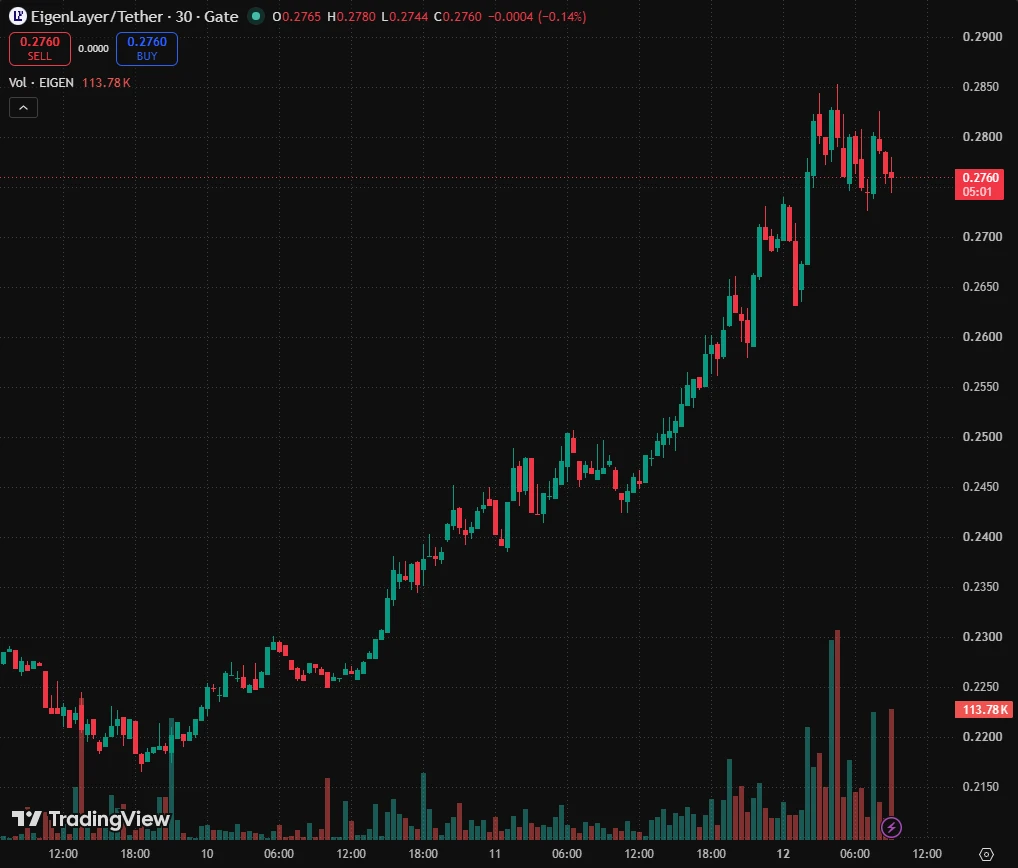The width and height of the screenshot is (1018, 868).
Task: Open chart settings gear icon
Action: pos(986,854)
